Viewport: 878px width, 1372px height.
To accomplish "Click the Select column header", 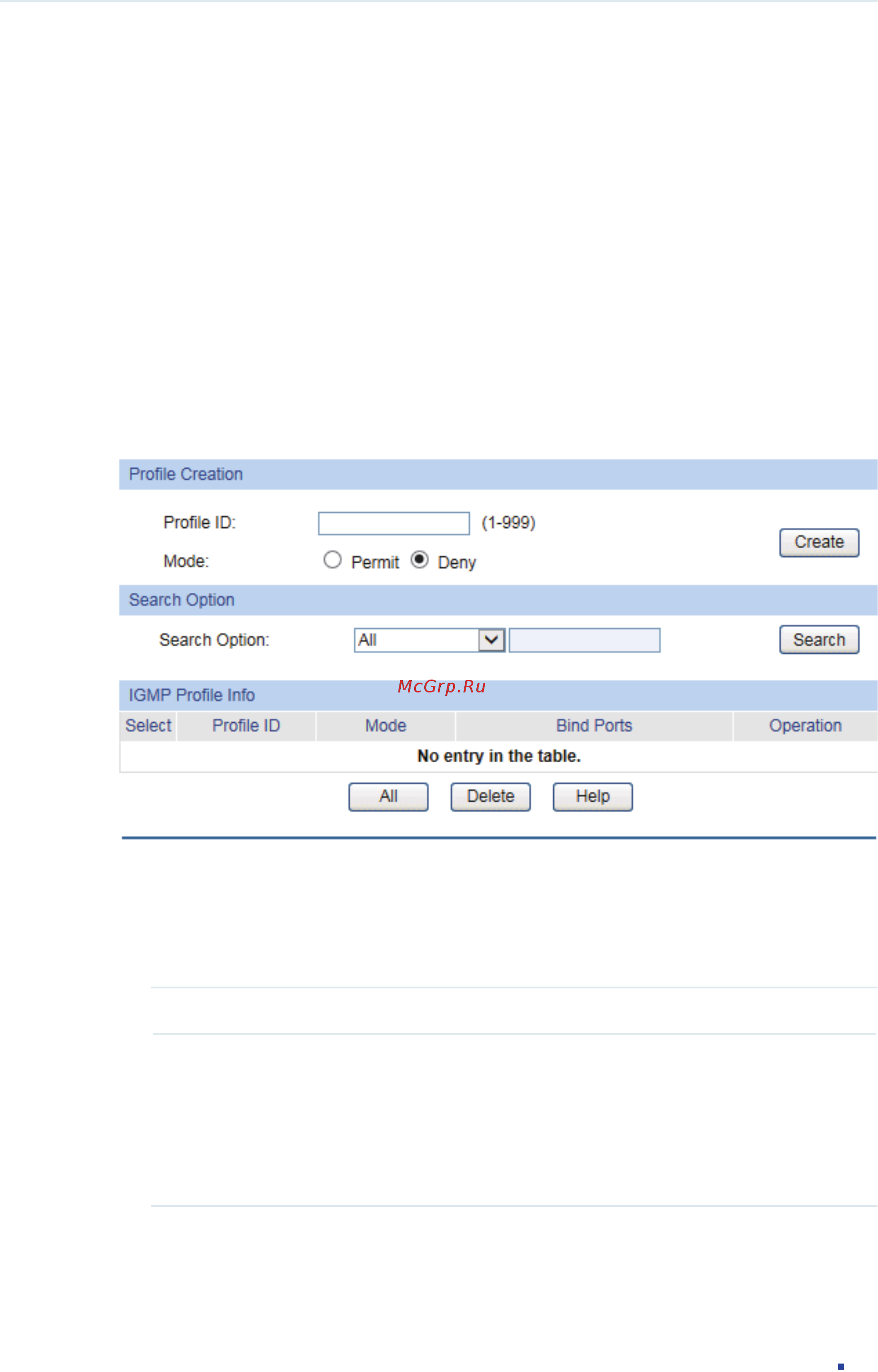I will tap(148, 726).
